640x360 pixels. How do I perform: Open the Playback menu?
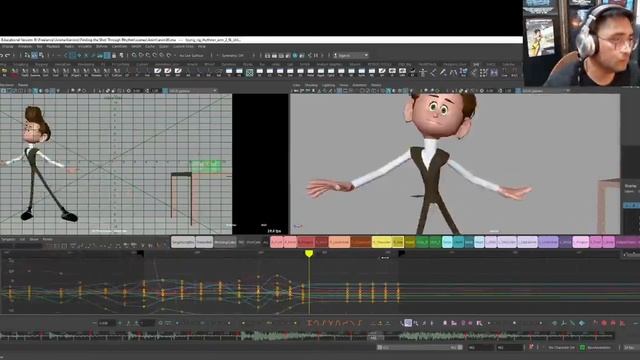53,47
